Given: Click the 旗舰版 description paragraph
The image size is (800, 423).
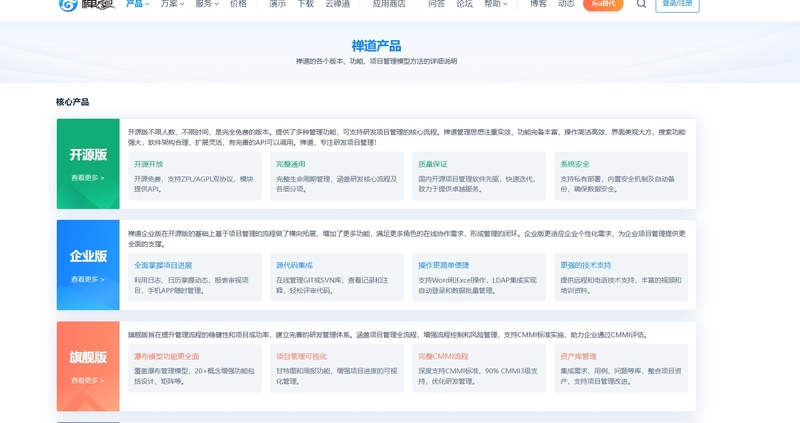Looking at the screenshot, I should pos(389,335).
